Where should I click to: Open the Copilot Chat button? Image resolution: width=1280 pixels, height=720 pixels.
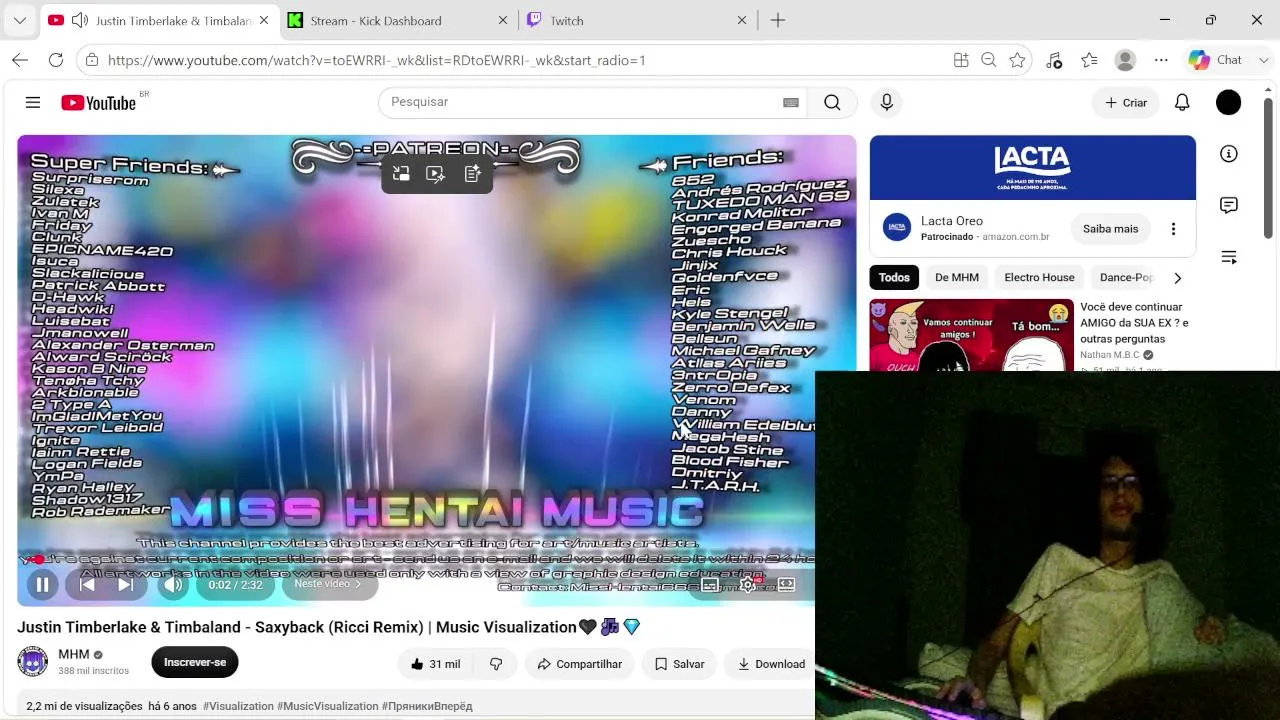[x=1217, y=60]
